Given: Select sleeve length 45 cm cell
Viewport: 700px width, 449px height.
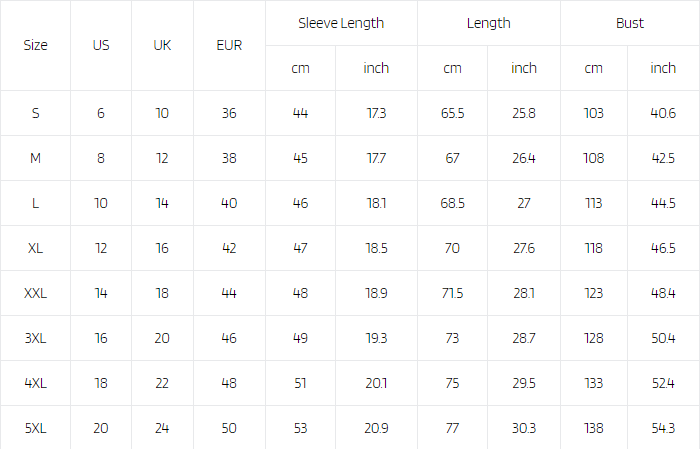Looking at the screenshot, I should click(x=300, y=158).
